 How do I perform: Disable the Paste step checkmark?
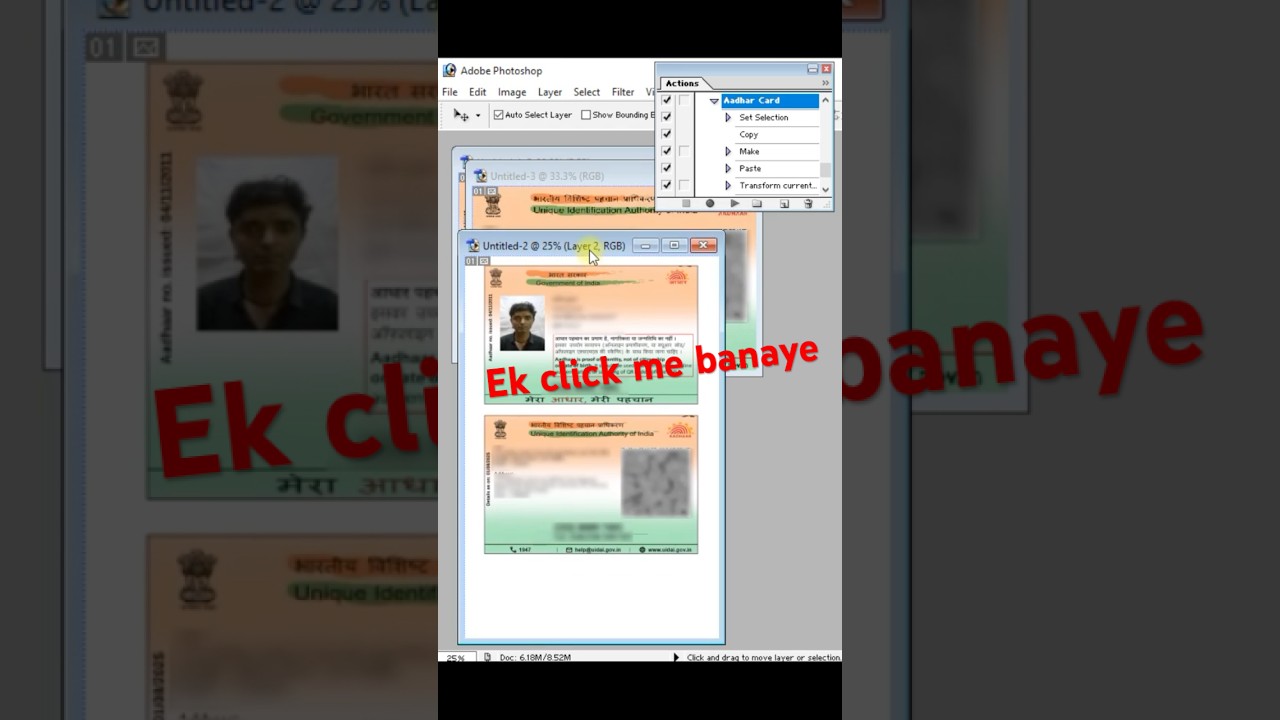click(667, 168)
